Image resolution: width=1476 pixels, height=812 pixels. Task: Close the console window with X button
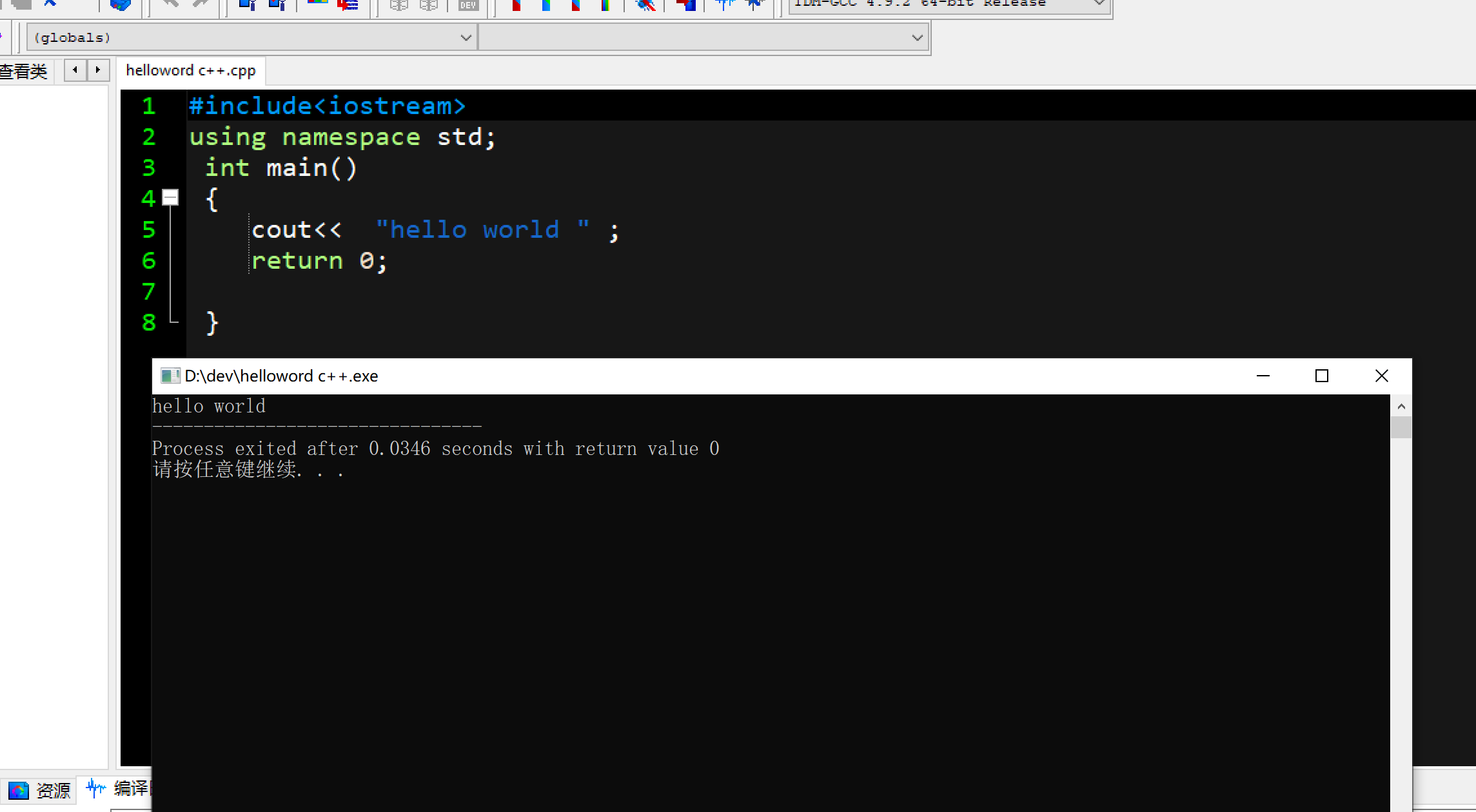pos(1381,376)
